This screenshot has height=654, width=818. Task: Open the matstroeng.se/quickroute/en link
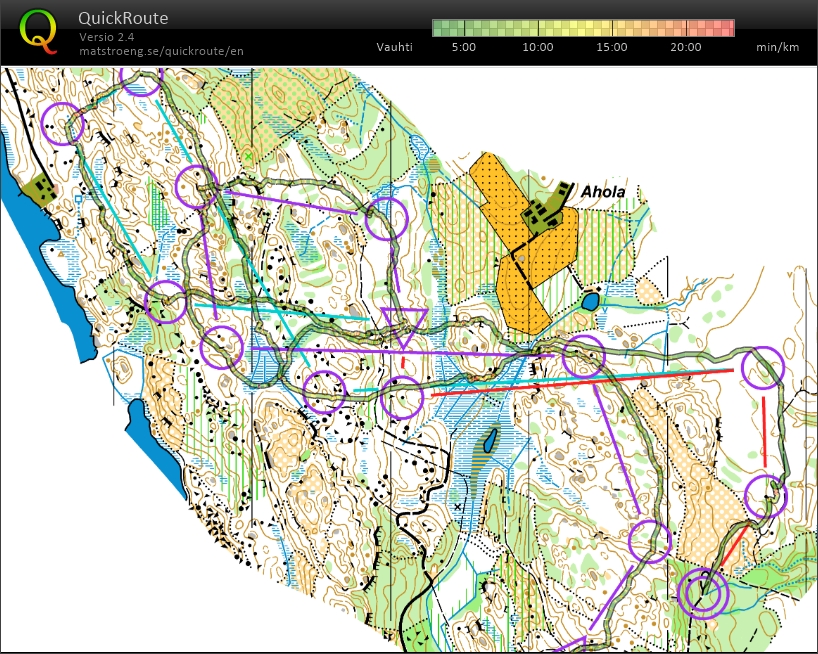[x=161, y=50]
